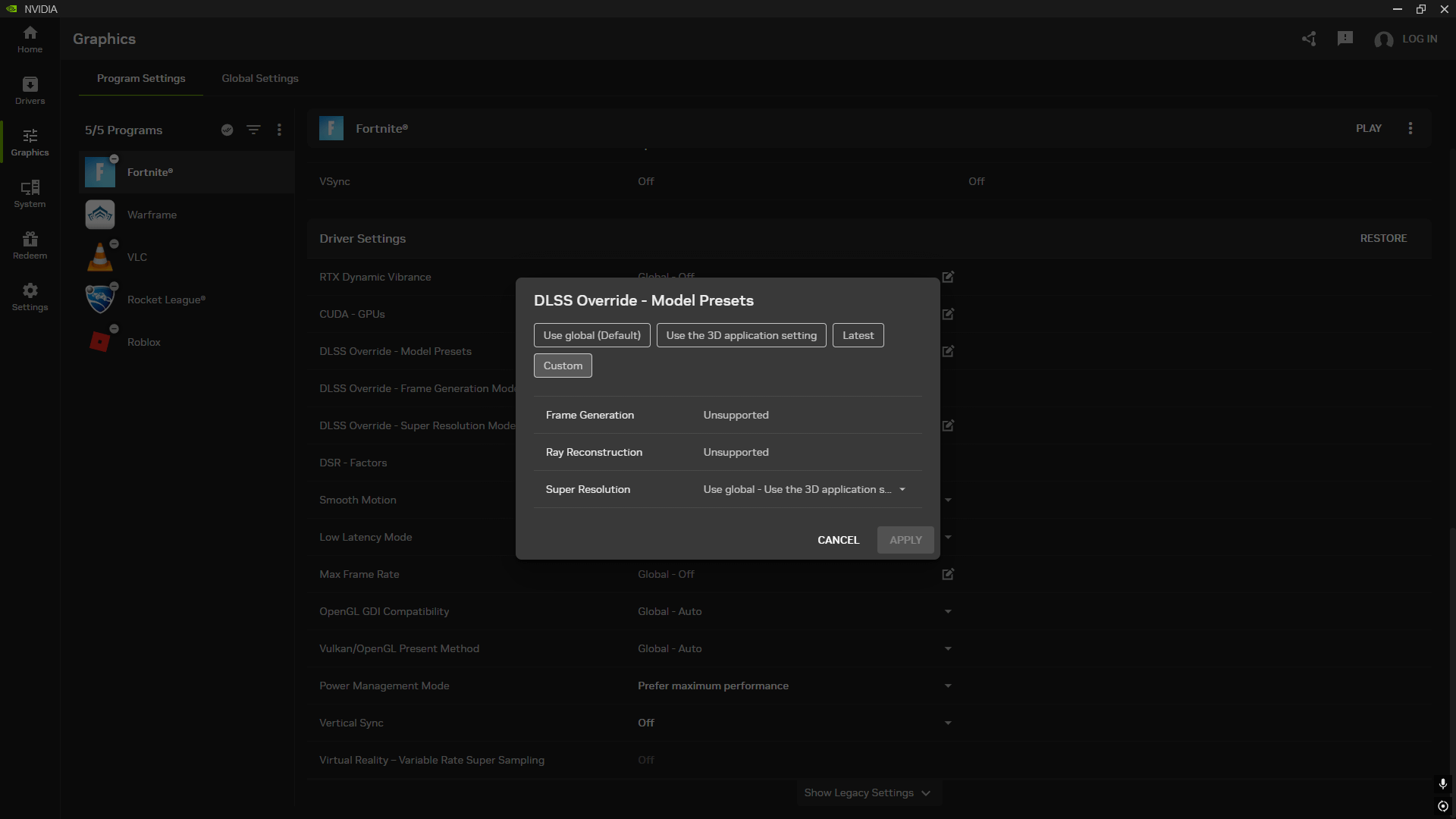The width and height of the screenshot is (1456, 819).
Task: Edit CUDA - GPUs setting
Action: point(948,314)
